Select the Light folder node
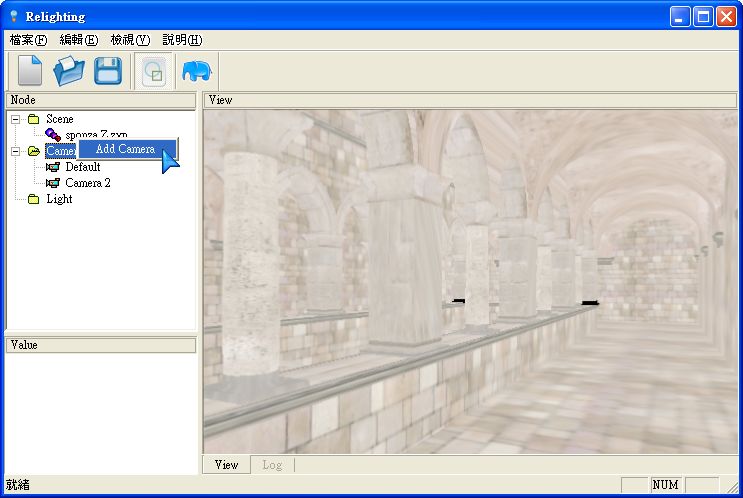This screenshot has width=743, height=498. 59,199
